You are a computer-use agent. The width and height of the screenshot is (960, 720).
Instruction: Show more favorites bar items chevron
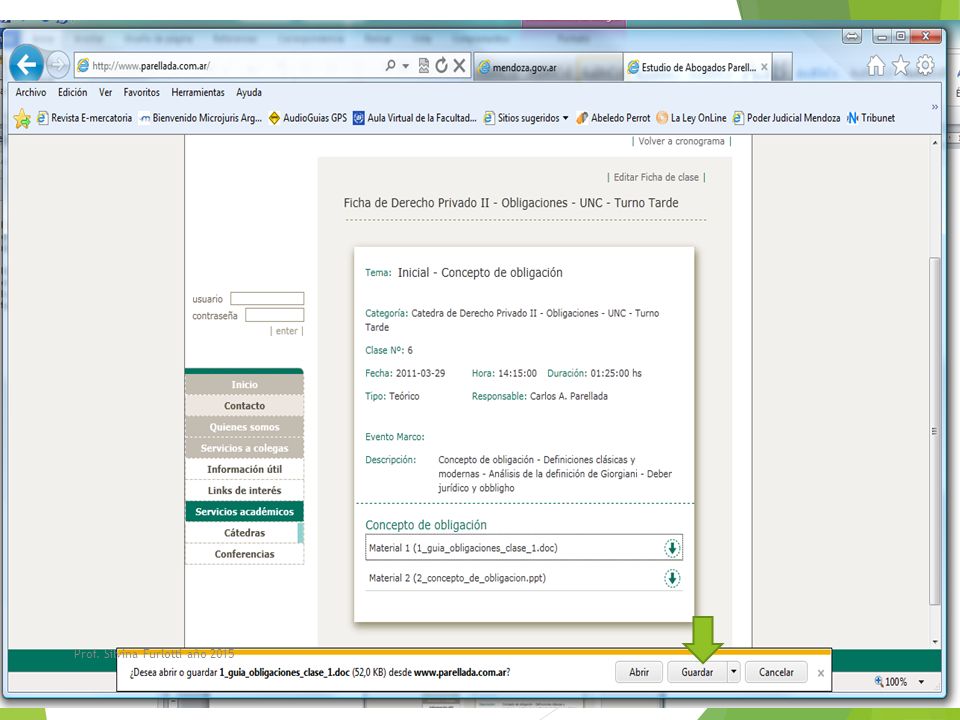tap(934, 107)
